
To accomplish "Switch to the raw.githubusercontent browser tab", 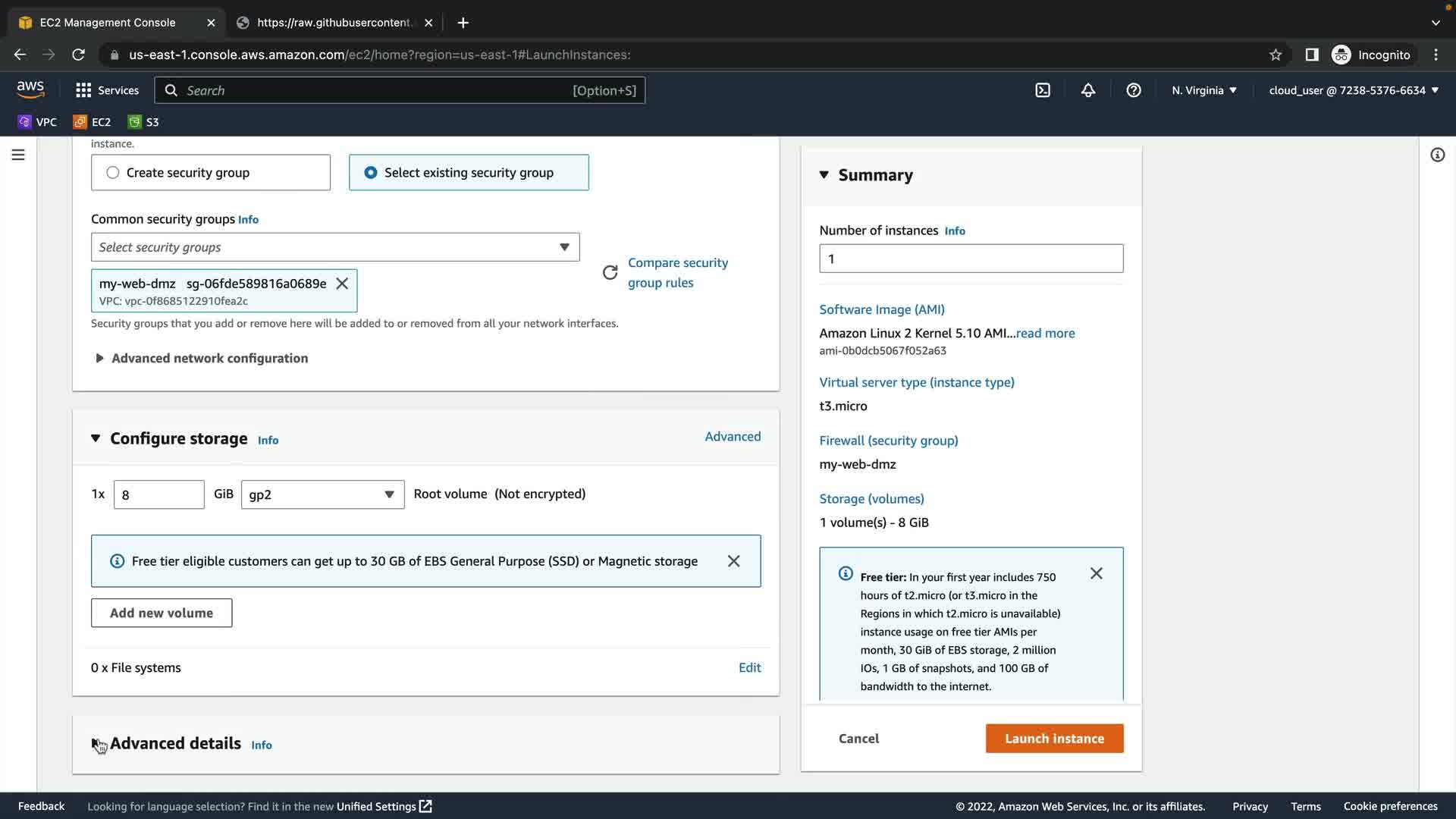I will pyautogui.click(x=334, y=23).
